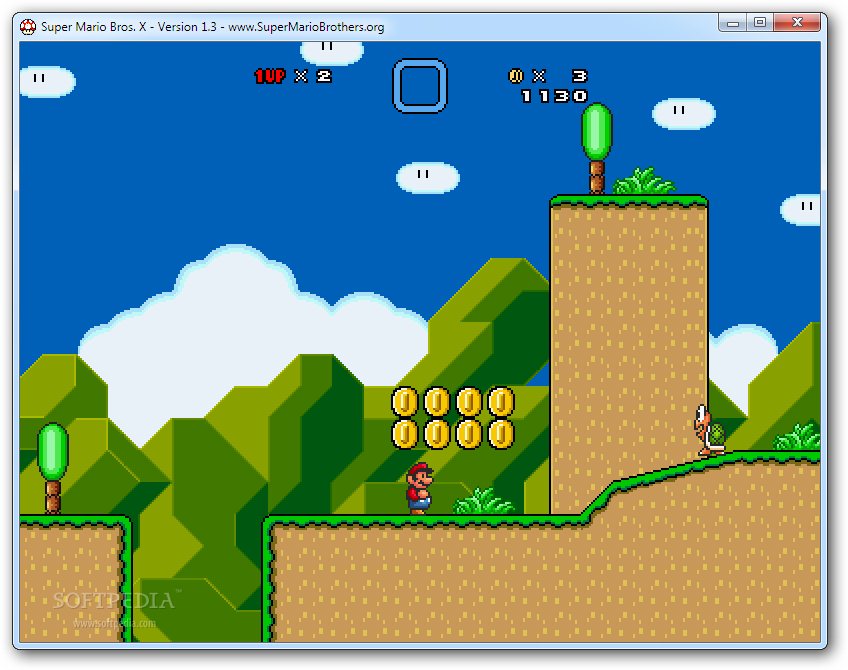The height and width of the screenshot is (670, 848).
Task: Click the green tree on the left ledge
Action: point(52,468)
